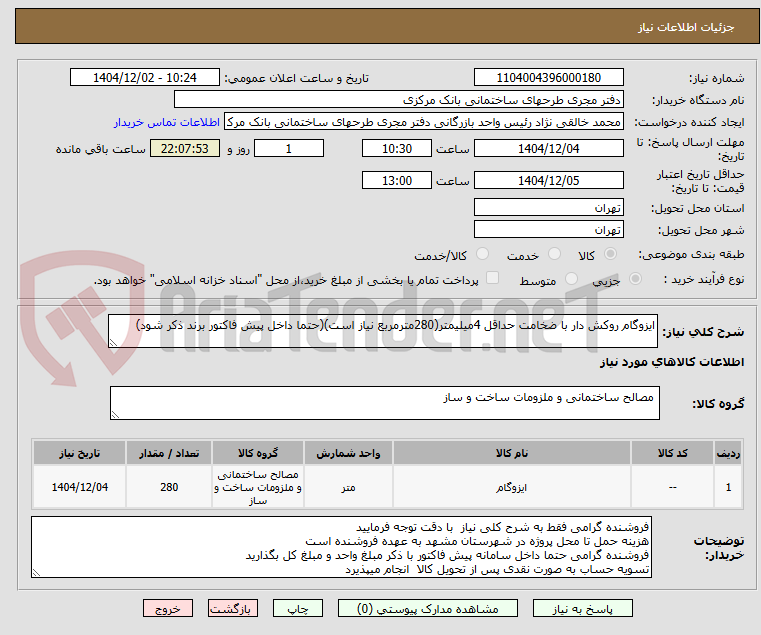Toggle the اسناد خزانه اسلامی payment checkbox
The height and width of the screenshot is (635, 761).
point(493,278)
